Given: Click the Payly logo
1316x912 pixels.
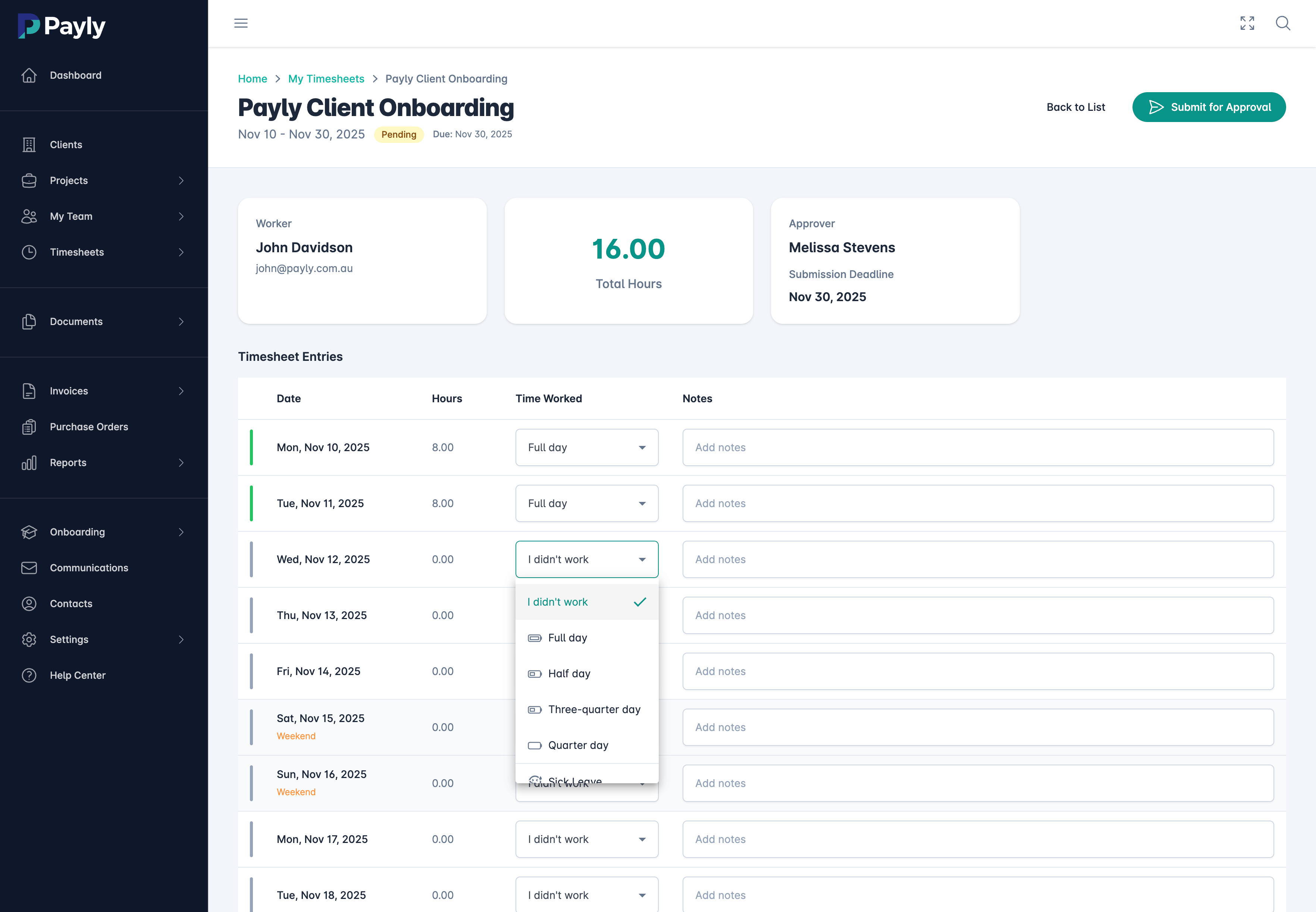Looking at the screenshot, I should tap(61, 26).
